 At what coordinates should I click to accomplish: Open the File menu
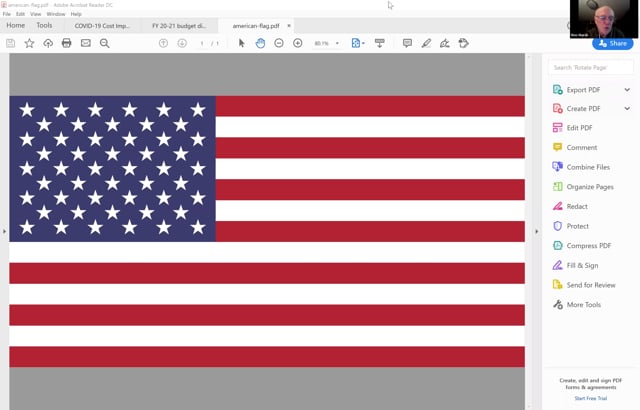pyautogui.click(x=7, y=14)
